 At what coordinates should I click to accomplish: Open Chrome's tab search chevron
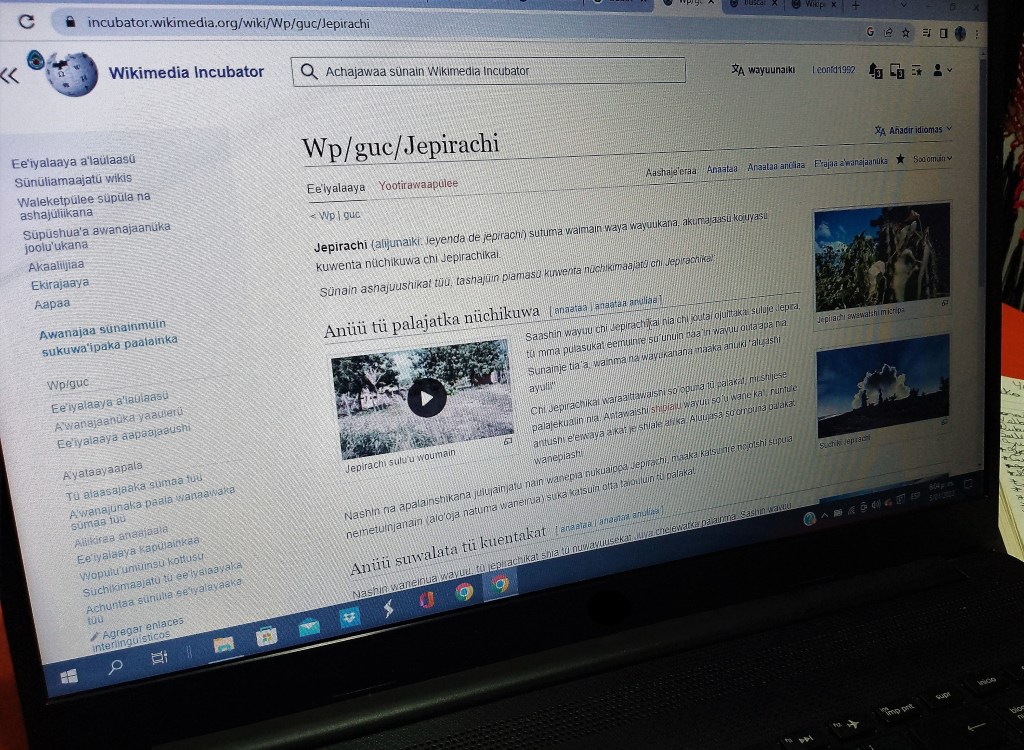click(x=904, y=6)
